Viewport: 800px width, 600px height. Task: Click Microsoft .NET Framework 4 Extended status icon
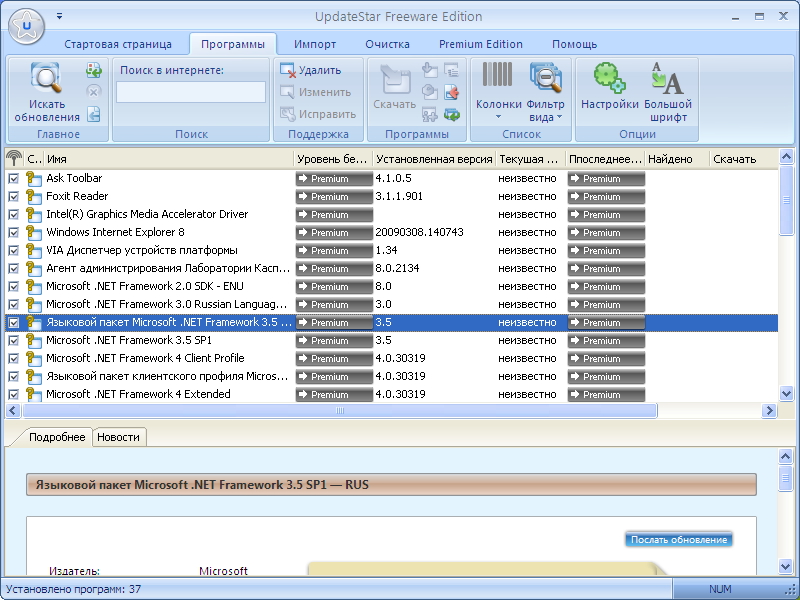(34, 394)
